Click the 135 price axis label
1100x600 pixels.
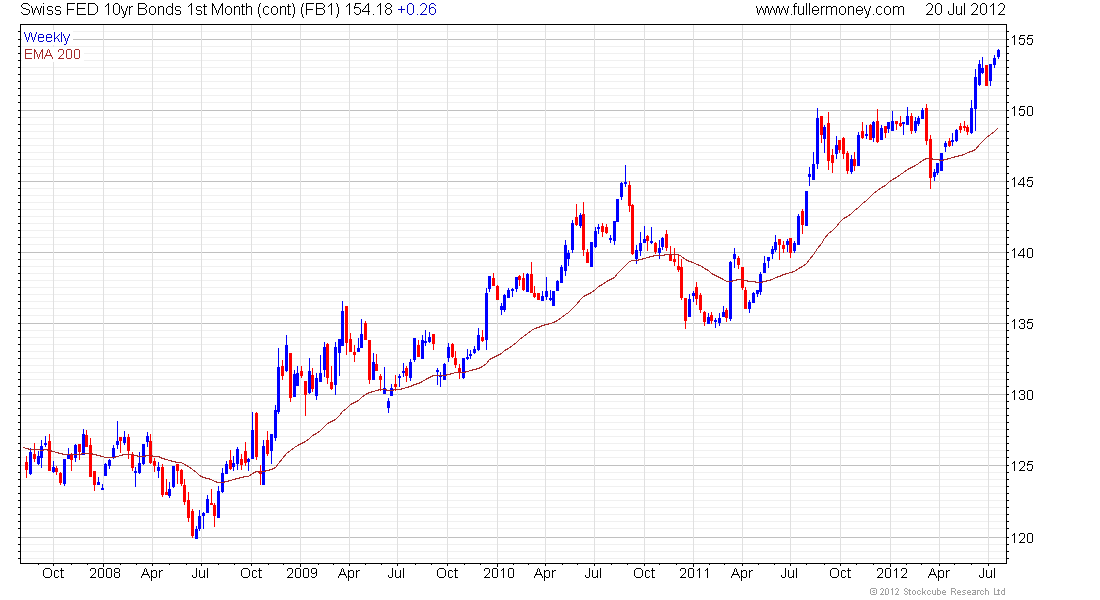click(x=1023, y=324)
